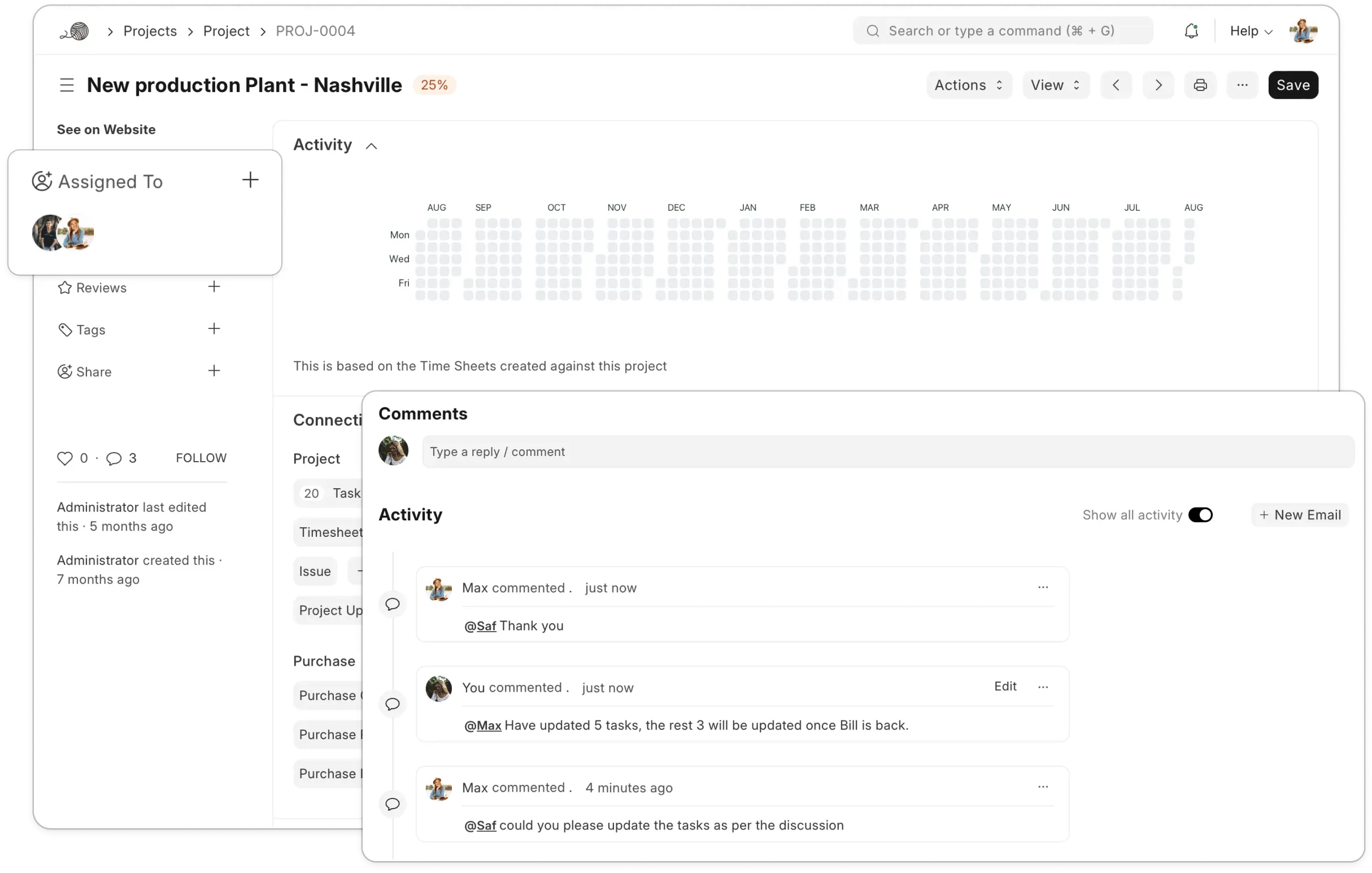Image resolution: width=1372 pixels, height=873 pixels.
Task: Toggle the Show all activity switch
Action: [1200, 515]
